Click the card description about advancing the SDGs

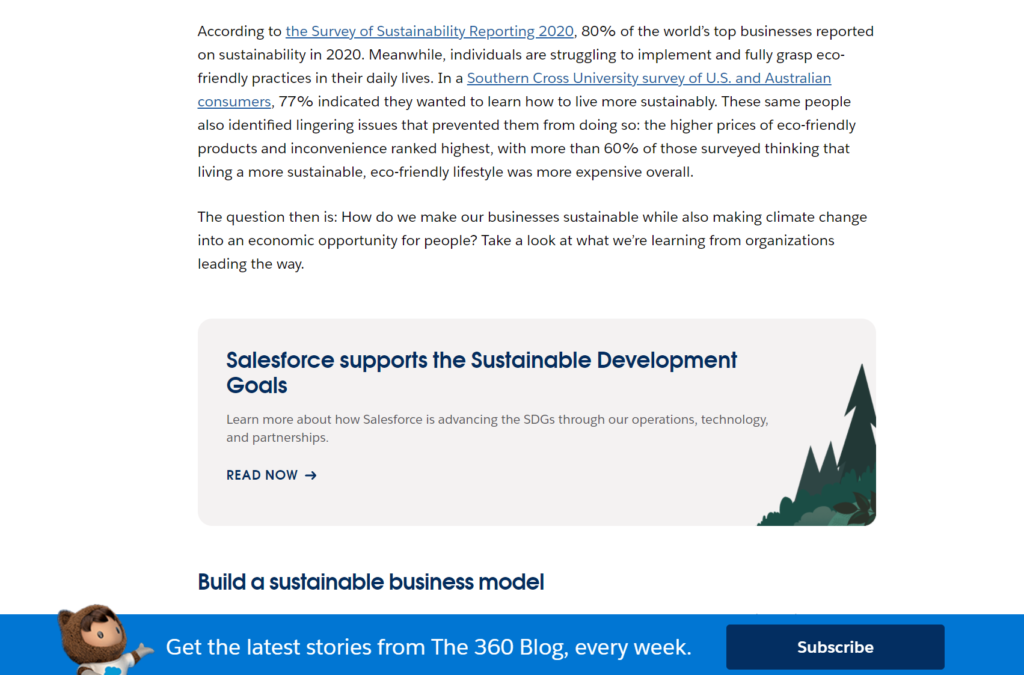coord(497,428)
